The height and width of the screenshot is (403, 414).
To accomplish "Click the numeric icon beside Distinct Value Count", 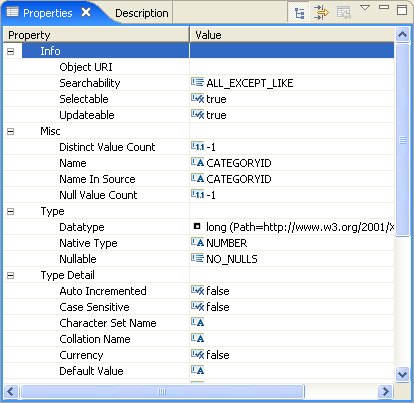I will tap(197, 146).
